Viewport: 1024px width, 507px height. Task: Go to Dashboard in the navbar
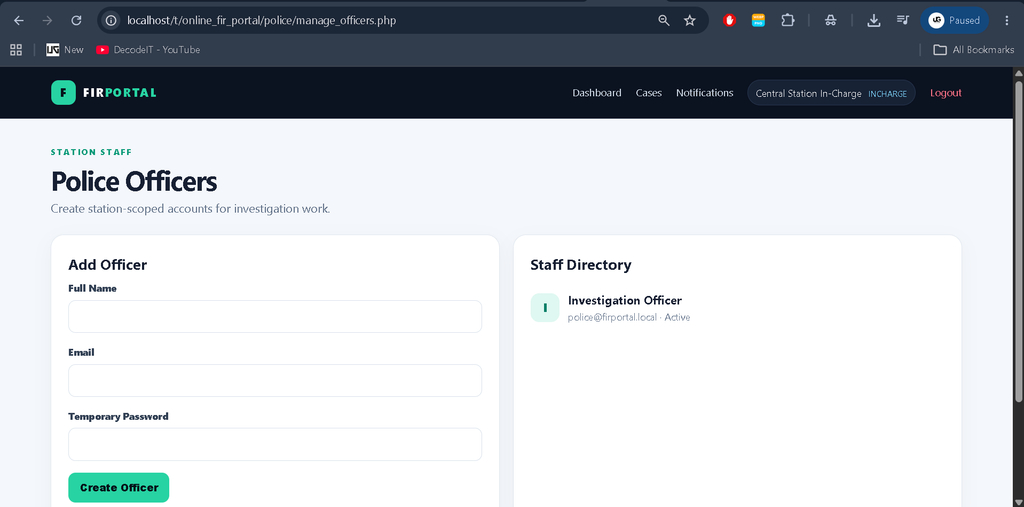(x=597, y=93)
